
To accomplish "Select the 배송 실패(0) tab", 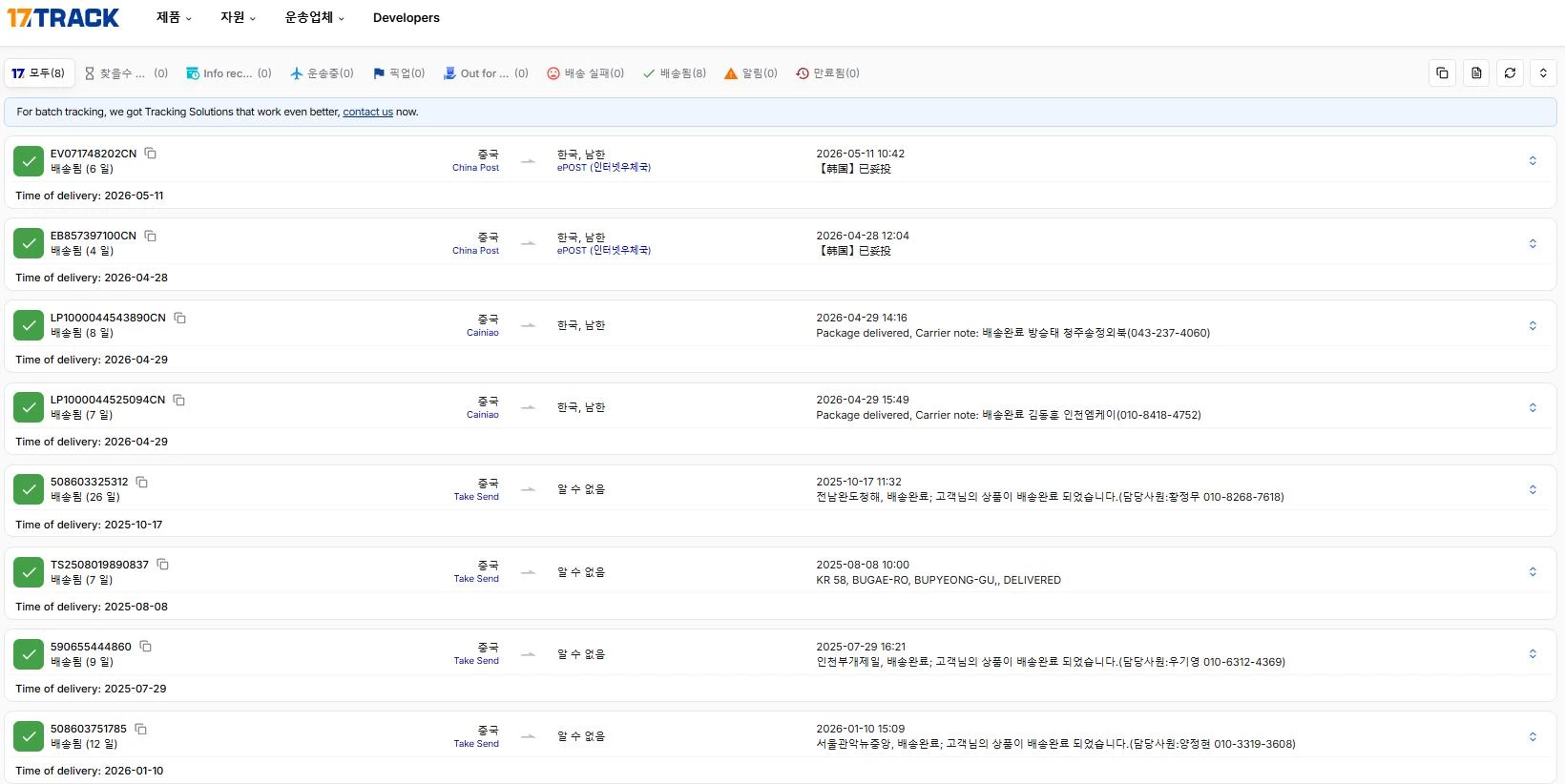I will [x=585, y=73].
